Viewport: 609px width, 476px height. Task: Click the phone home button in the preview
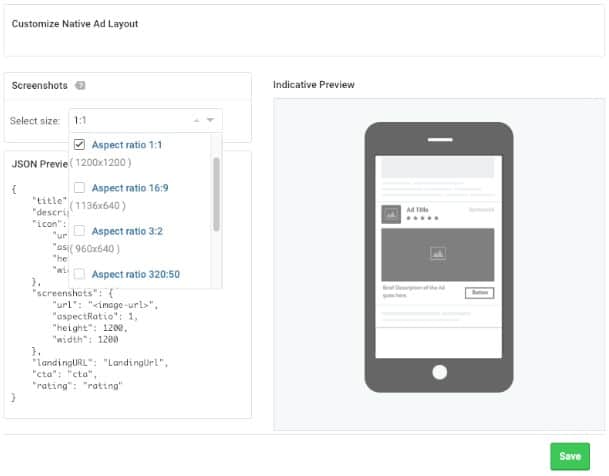[x=438, y=371]
